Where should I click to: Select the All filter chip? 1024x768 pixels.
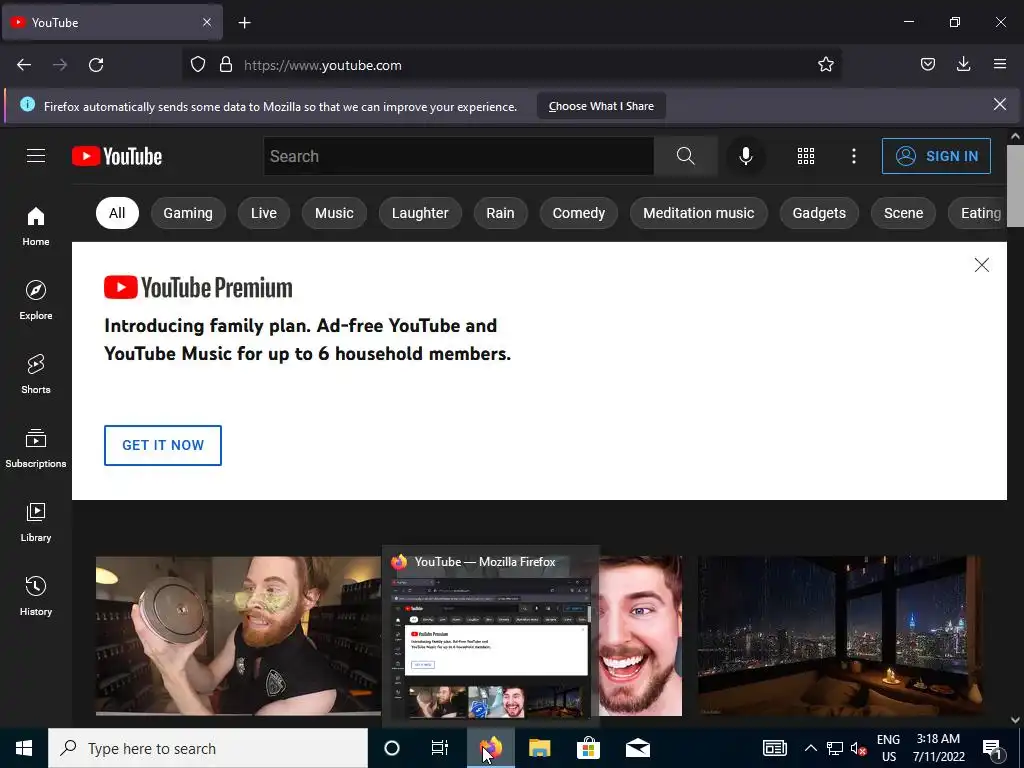coord(117,213)
